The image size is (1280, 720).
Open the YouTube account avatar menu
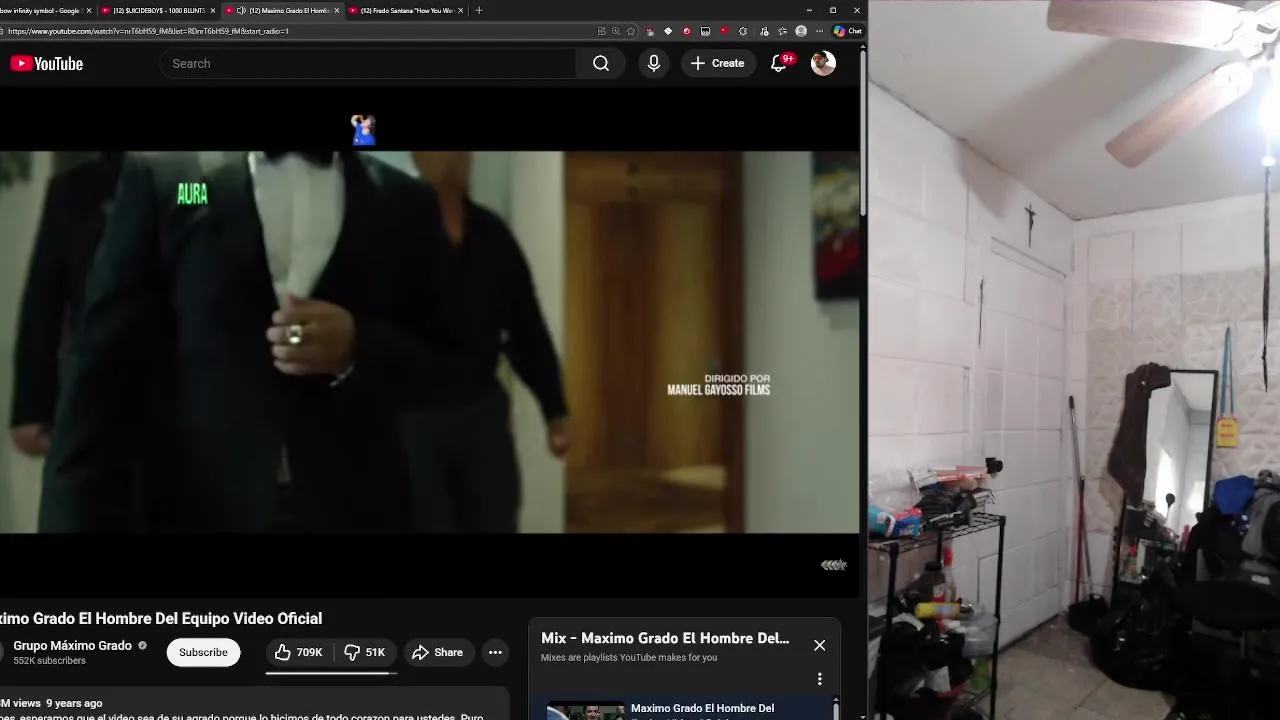(823, 63)
